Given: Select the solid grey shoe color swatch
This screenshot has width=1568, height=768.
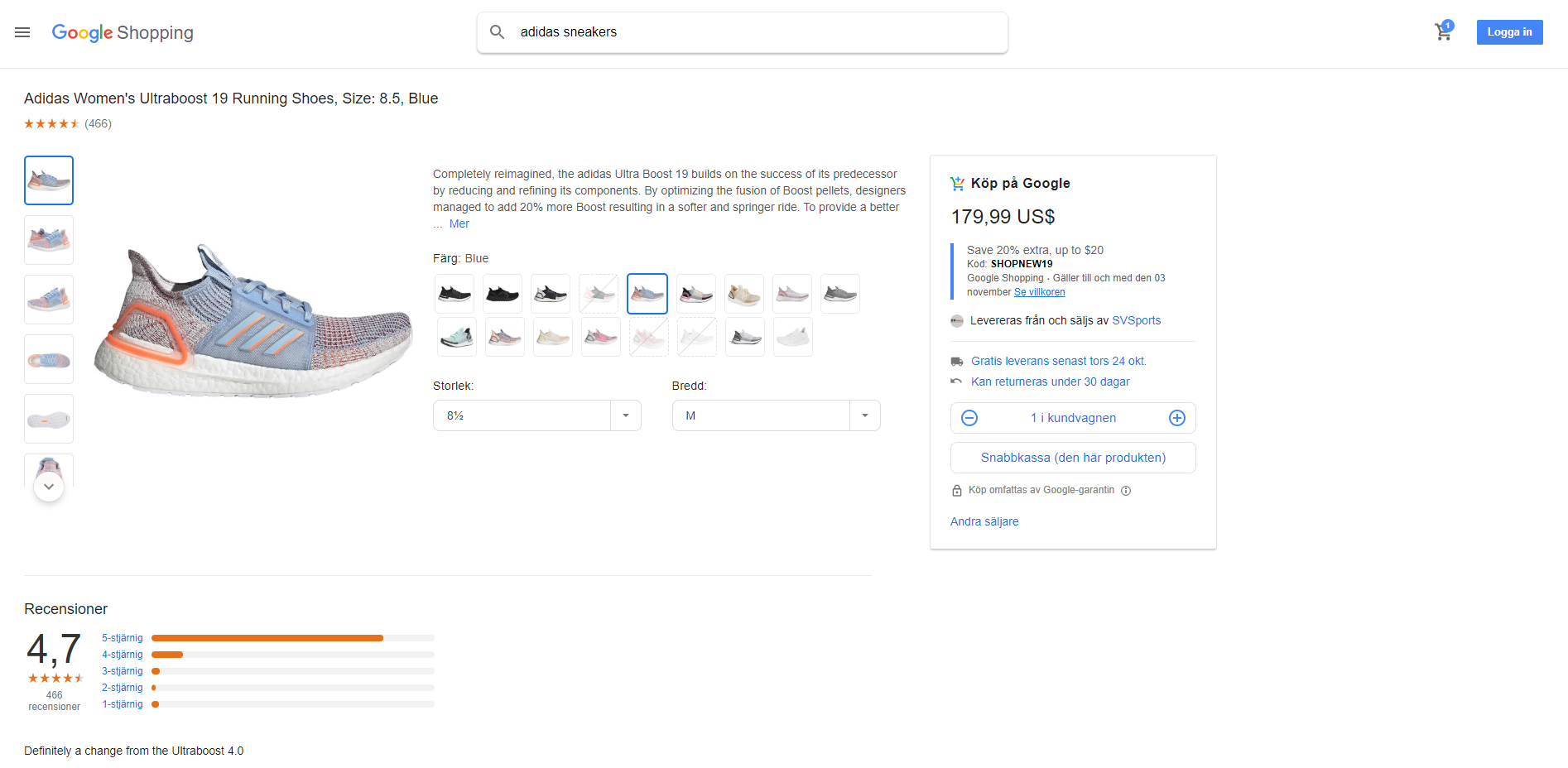Looking at the screenshot, I should point(840,294).
